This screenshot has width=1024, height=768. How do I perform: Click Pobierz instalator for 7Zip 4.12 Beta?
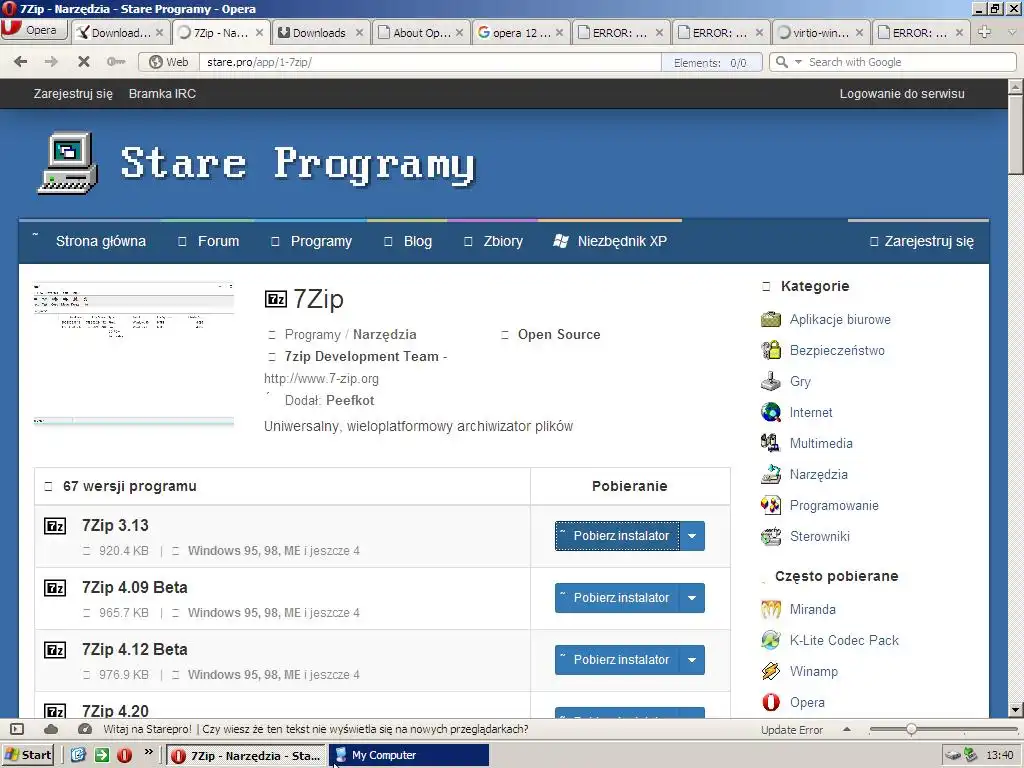[617, 660]
